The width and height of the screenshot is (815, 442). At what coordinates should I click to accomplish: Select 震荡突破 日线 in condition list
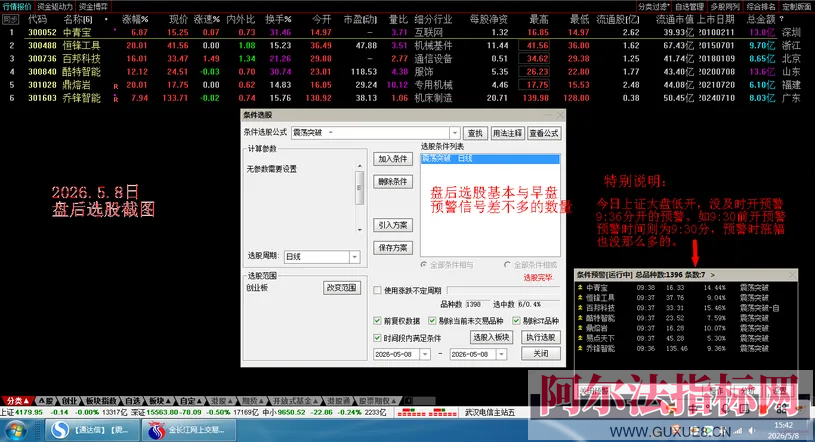[x=490, y=159]
